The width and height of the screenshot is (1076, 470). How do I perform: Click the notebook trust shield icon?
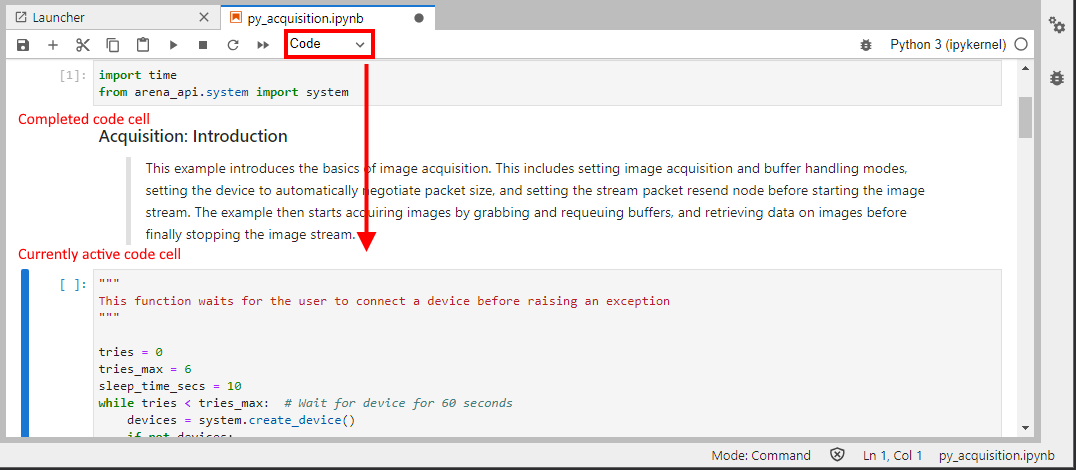click(837, 455)
